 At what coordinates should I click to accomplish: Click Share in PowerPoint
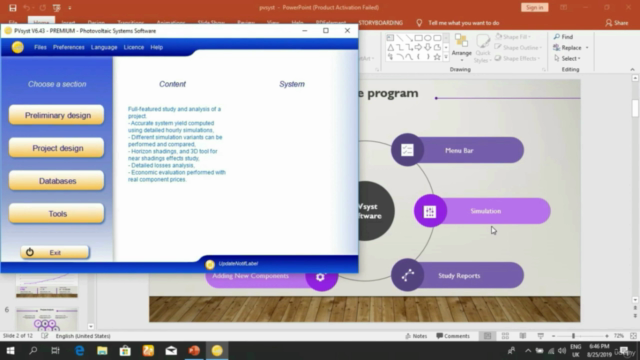(x=617, y=23)
